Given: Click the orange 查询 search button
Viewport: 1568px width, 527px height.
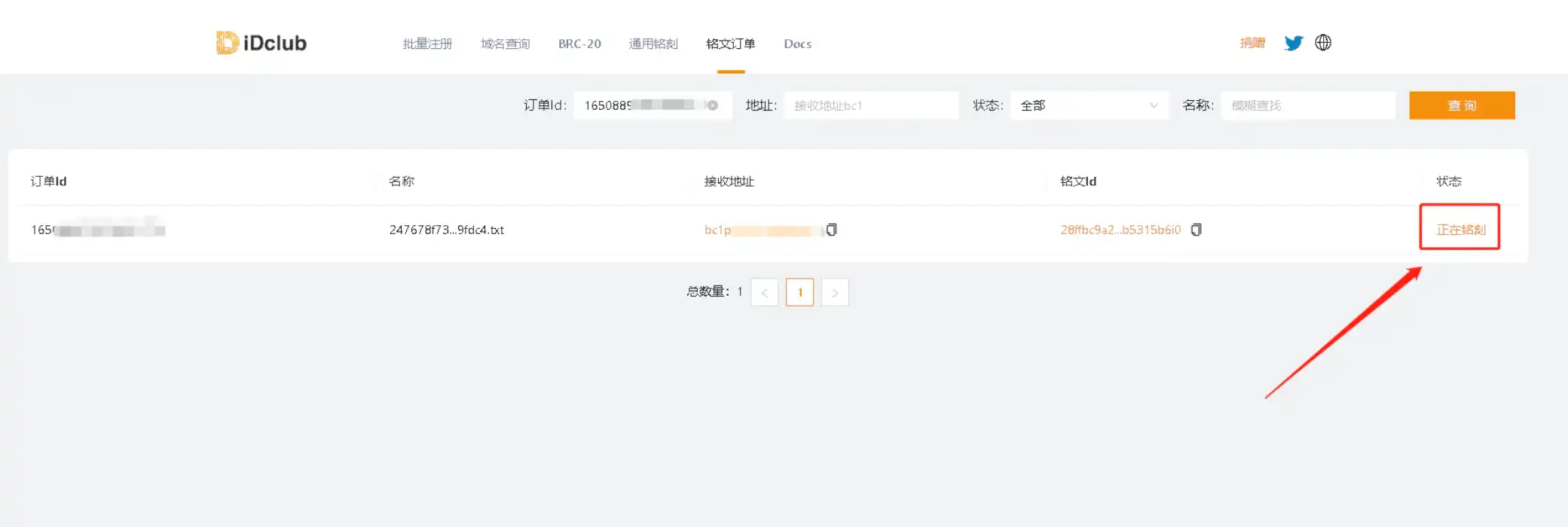Looking at the screenshot, I should pyautogui.click(x=1462, y=105).
